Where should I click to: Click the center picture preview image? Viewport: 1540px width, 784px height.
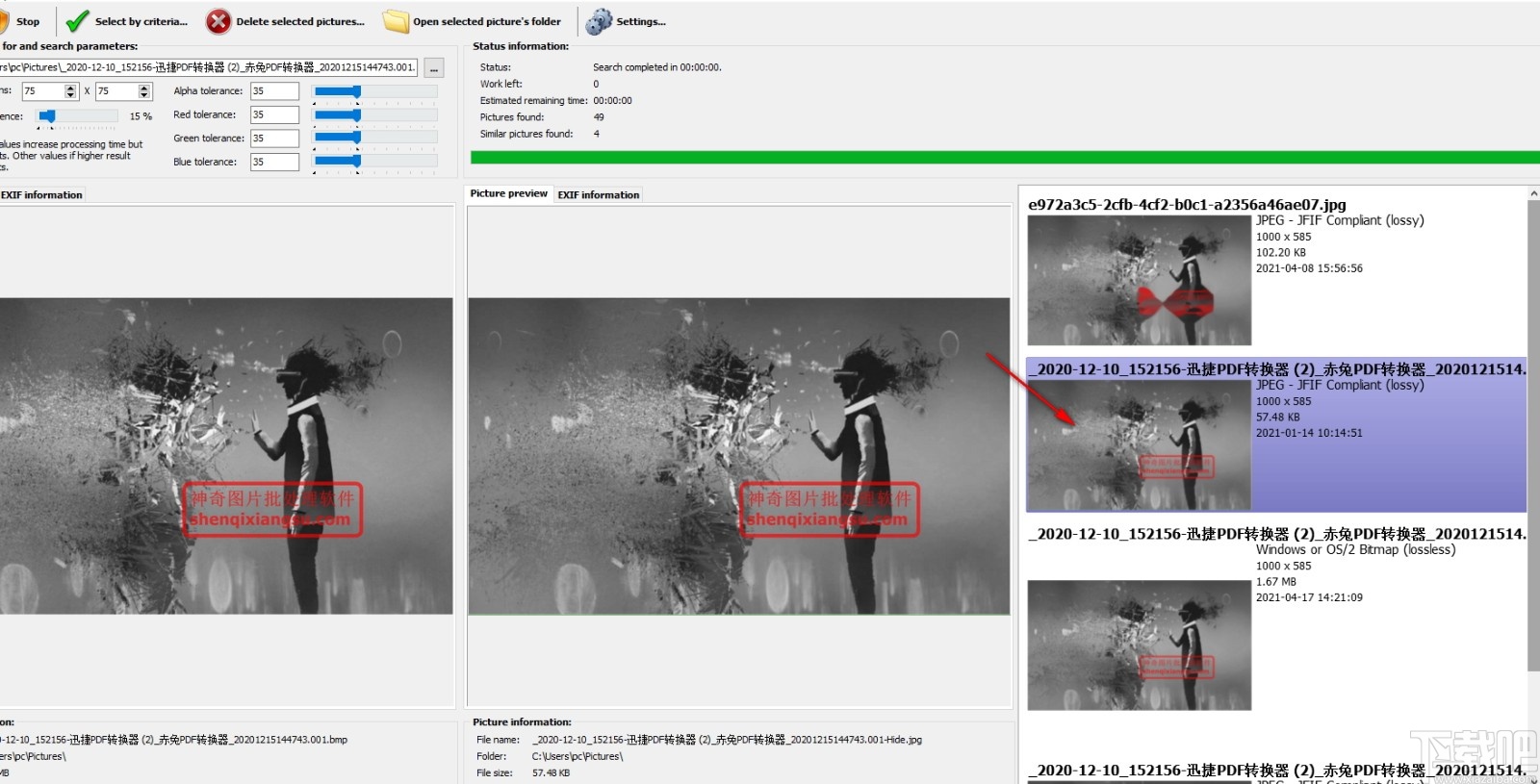[x=739, y=456]
